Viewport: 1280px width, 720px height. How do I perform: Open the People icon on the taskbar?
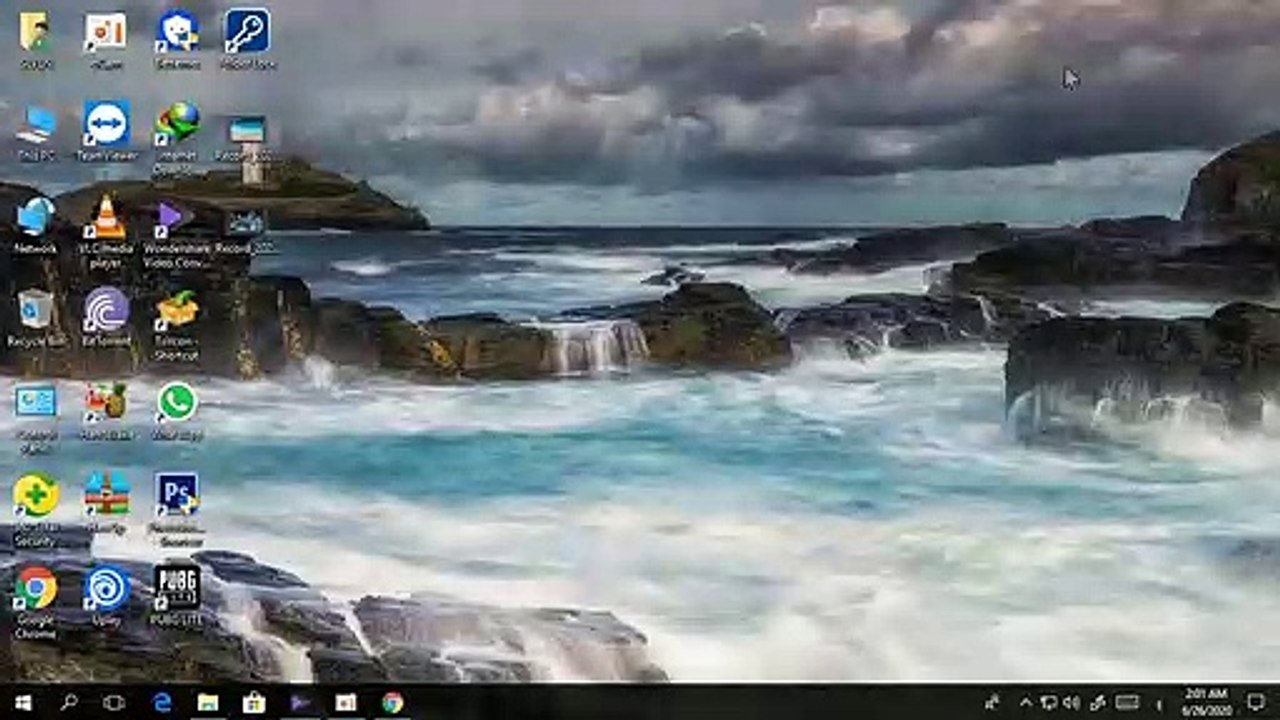click(x=992, y=702)
